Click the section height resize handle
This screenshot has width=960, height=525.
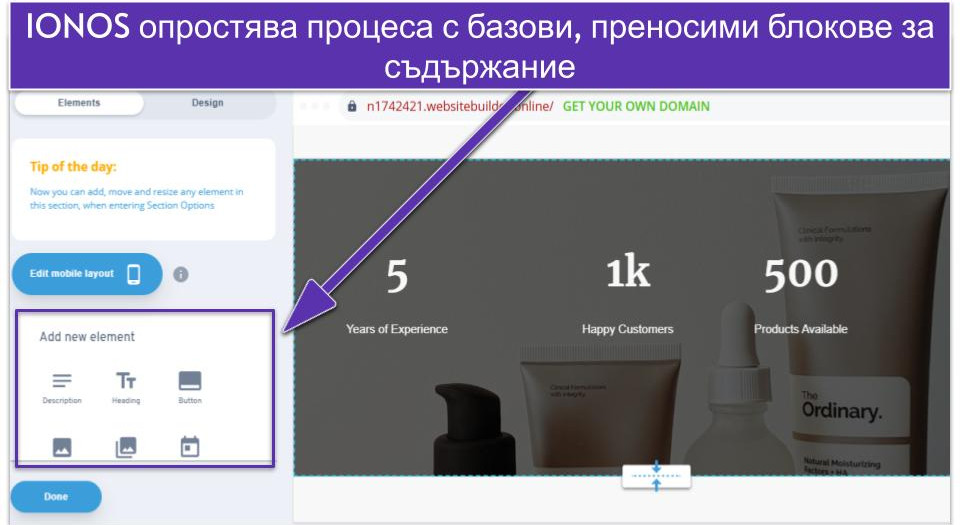656,476
